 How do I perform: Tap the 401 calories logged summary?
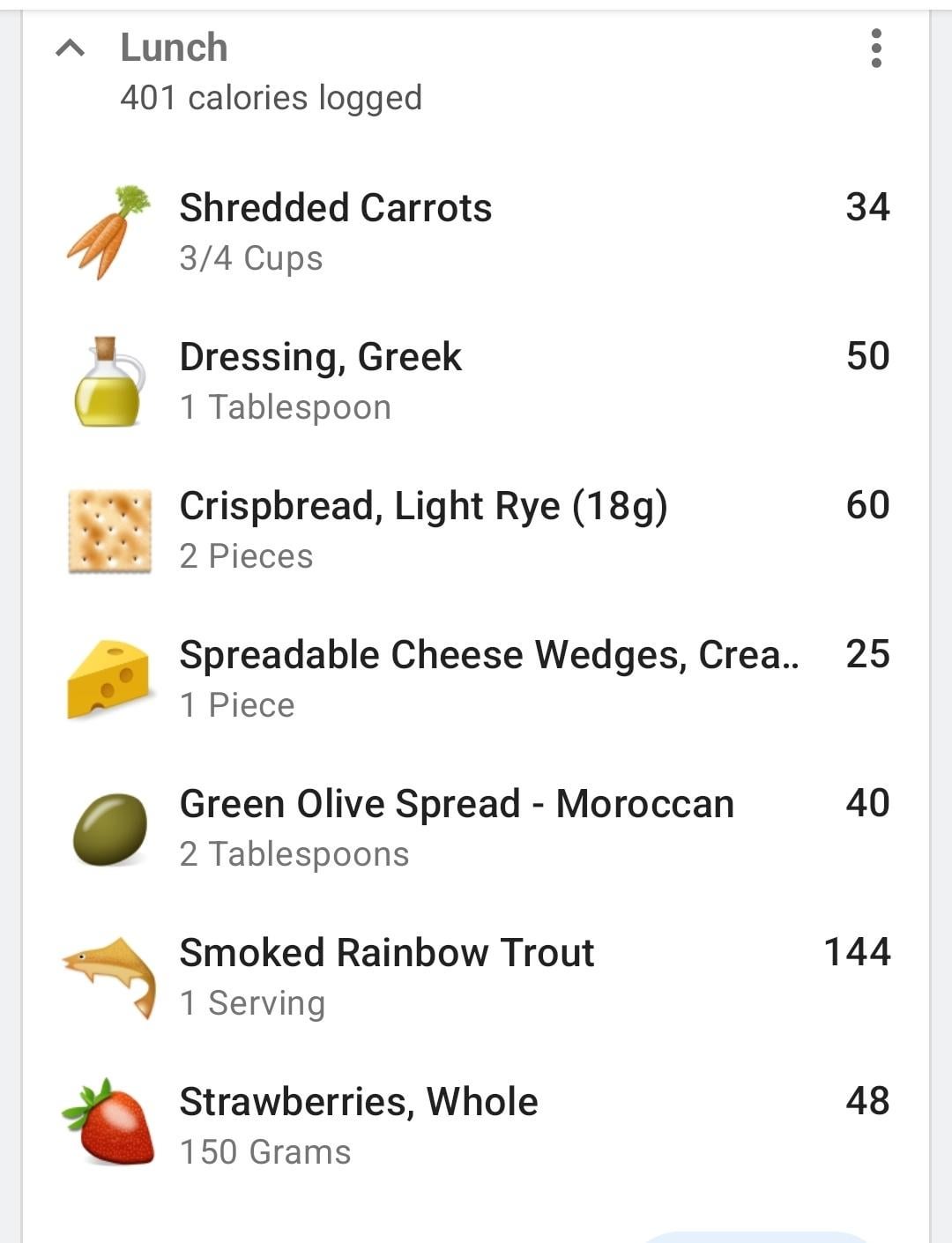coord(271,98)
